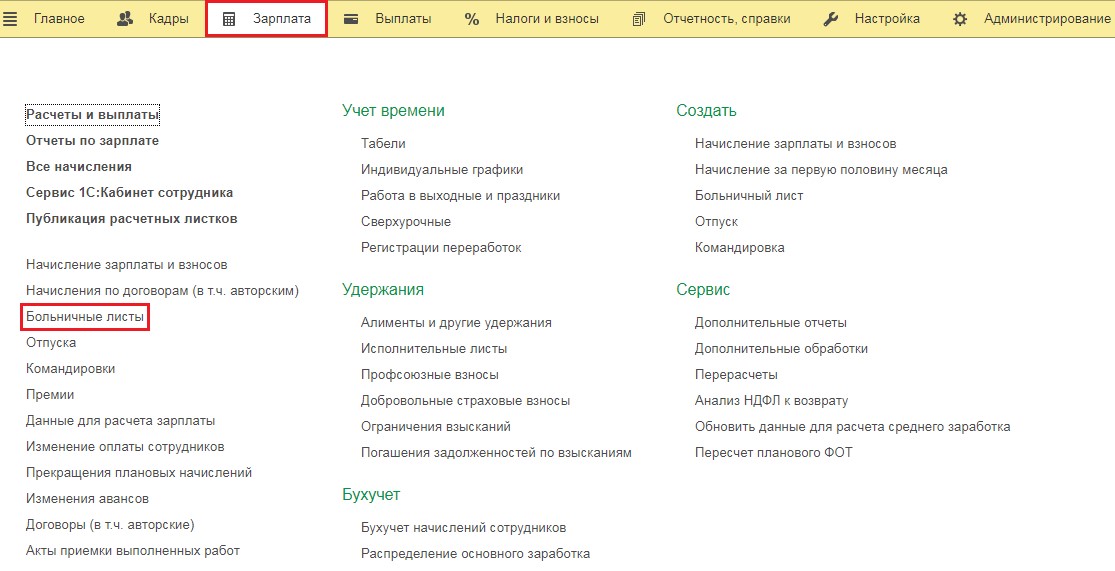Screen dimensions: 1115x571
Task: Open Анализ НДФЛ к возврату
Action: 772,401
